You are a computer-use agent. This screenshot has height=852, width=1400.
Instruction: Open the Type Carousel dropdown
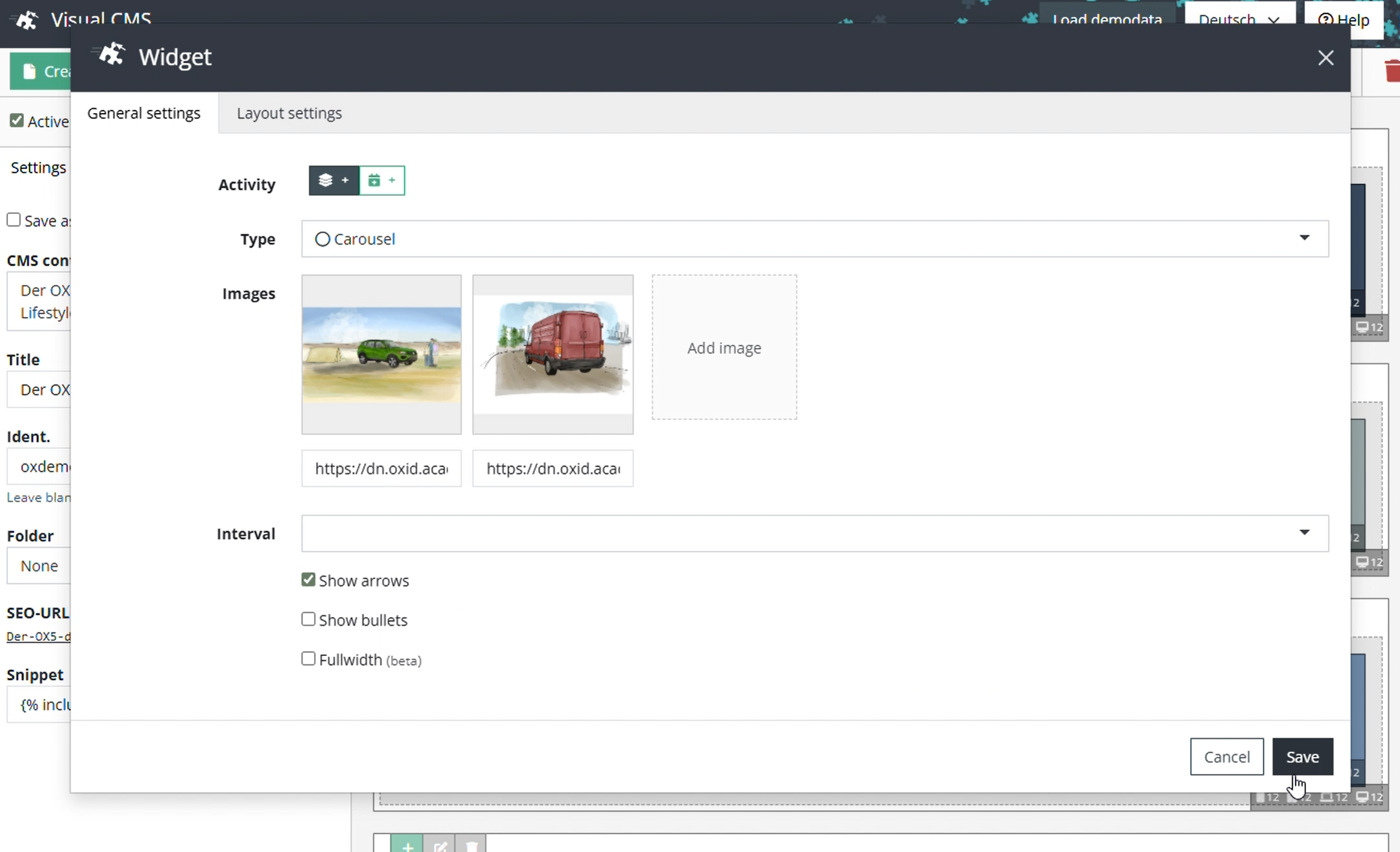point(815,239)
